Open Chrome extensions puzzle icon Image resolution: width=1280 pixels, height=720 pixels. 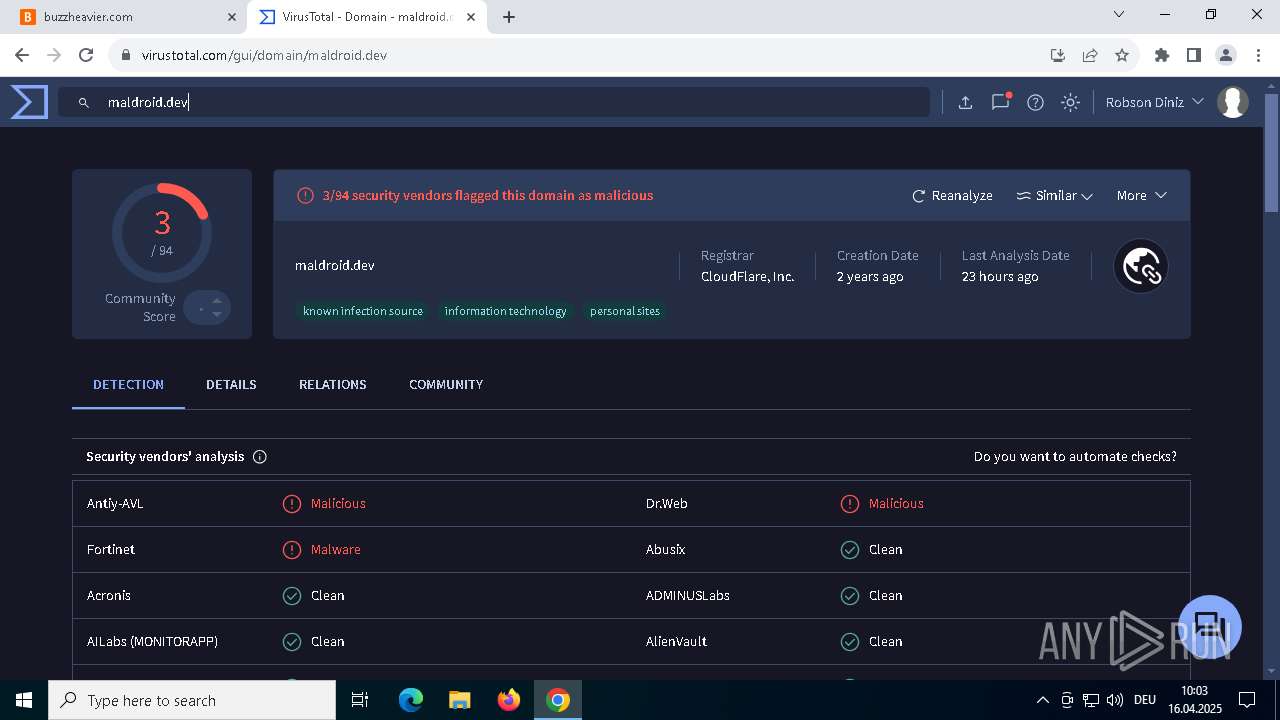coord(1162,55)
